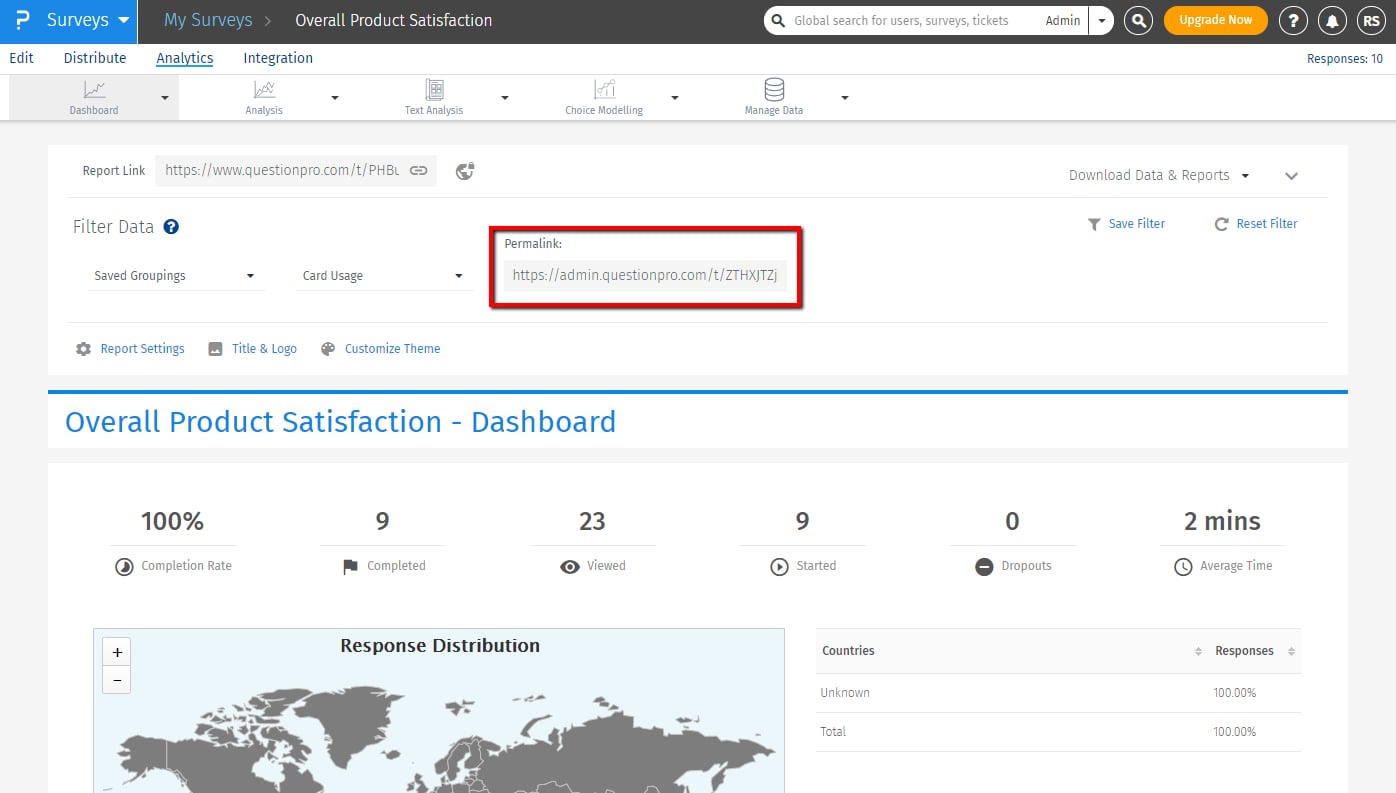The height and width of the screenshot is (793, 1396).
Task: Open the Manage Data database icon
Action: click(x=773, y=90)
